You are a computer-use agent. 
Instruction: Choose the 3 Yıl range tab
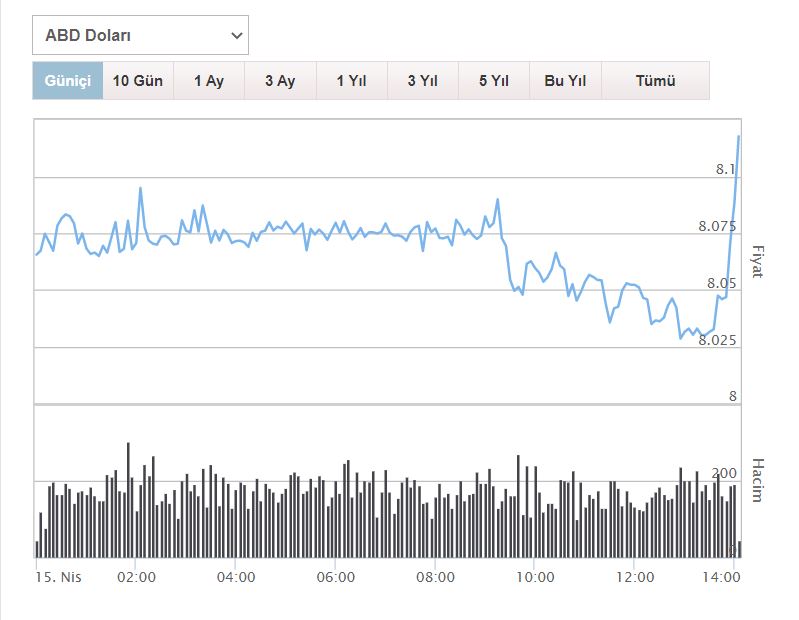422,81
